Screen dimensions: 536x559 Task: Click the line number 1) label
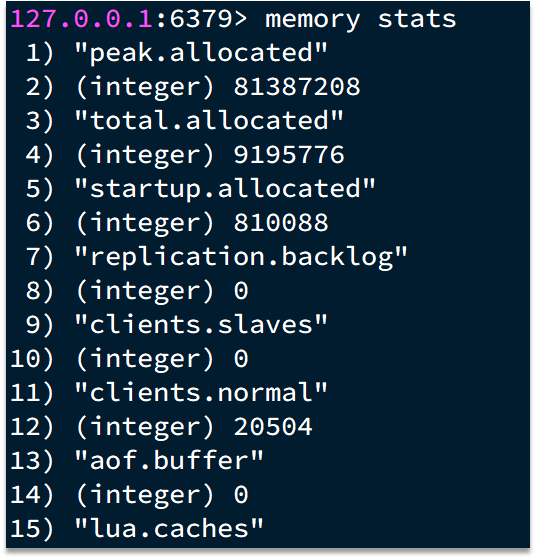[40, 53]
